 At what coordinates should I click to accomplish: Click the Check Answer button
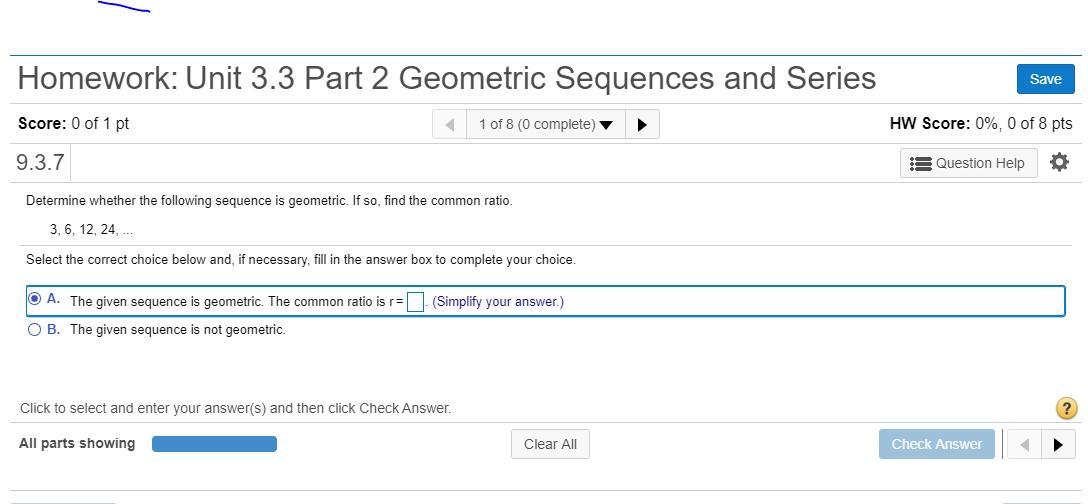click(936, 444)
